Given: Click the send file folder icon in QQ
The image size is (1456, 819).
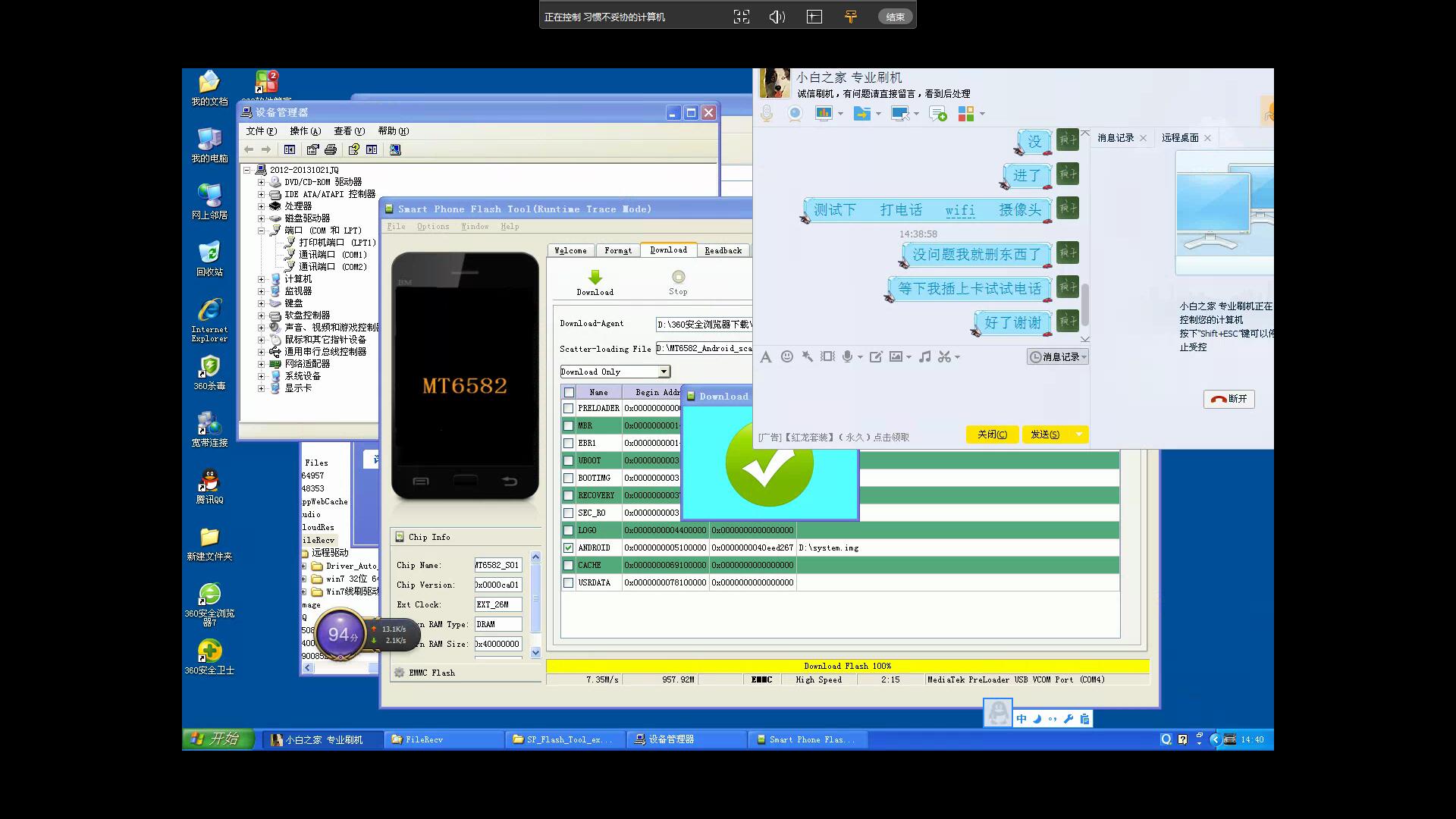Looking at the screenshot, I should pyautogui.click(x=861, y=114).
